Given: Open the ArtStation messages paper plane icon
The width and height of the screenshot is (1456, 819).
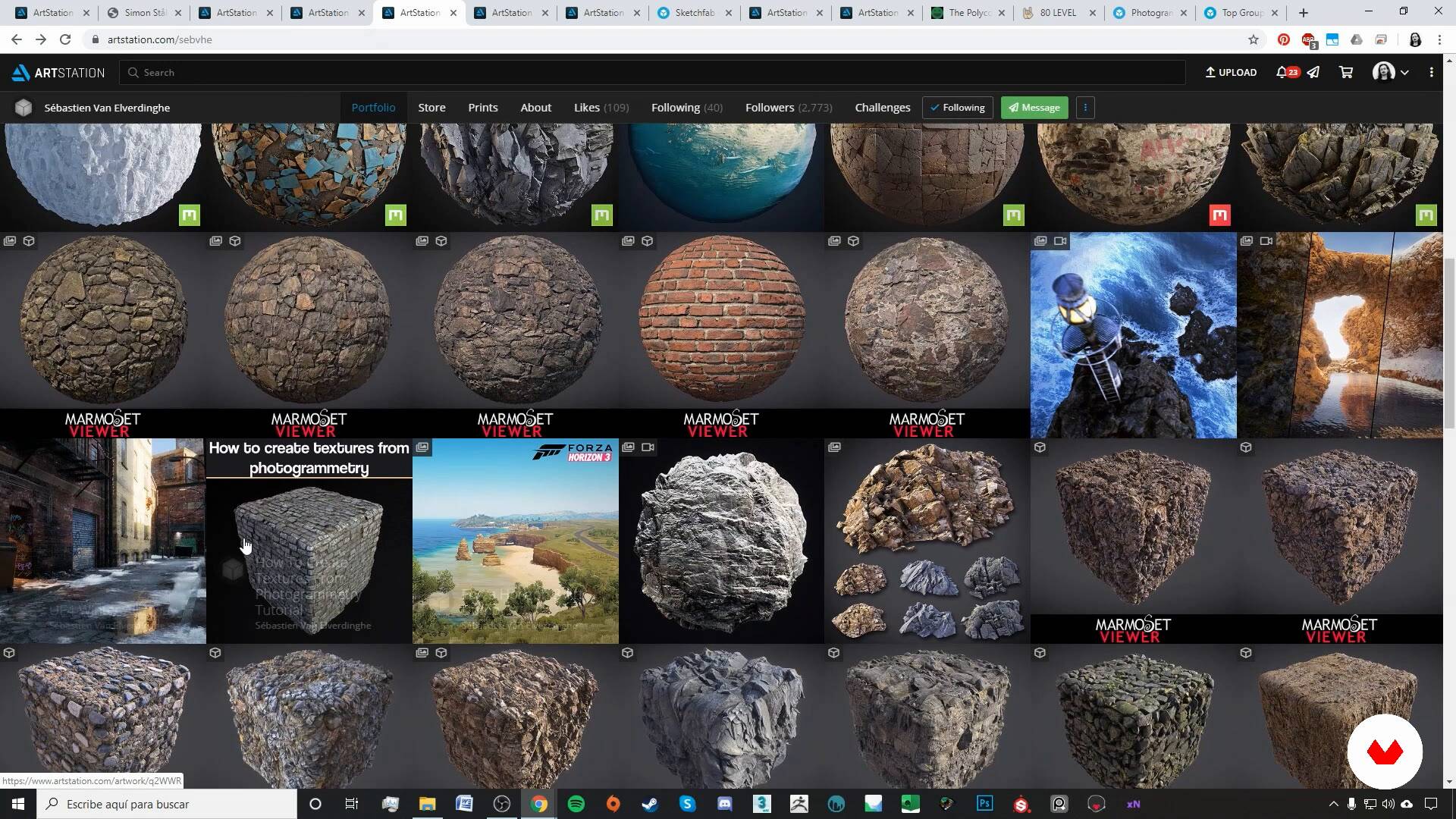Looking at the screenshot, I should (1313, 72).
